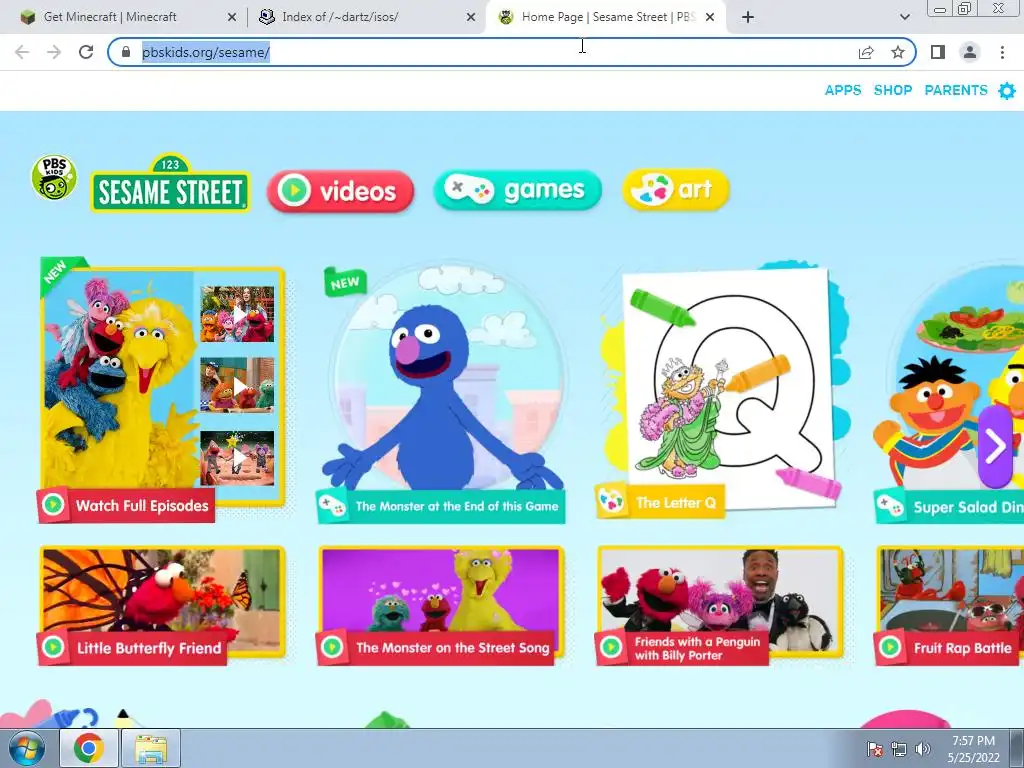Open the blue settings gear icon

tap(1007, 91)
